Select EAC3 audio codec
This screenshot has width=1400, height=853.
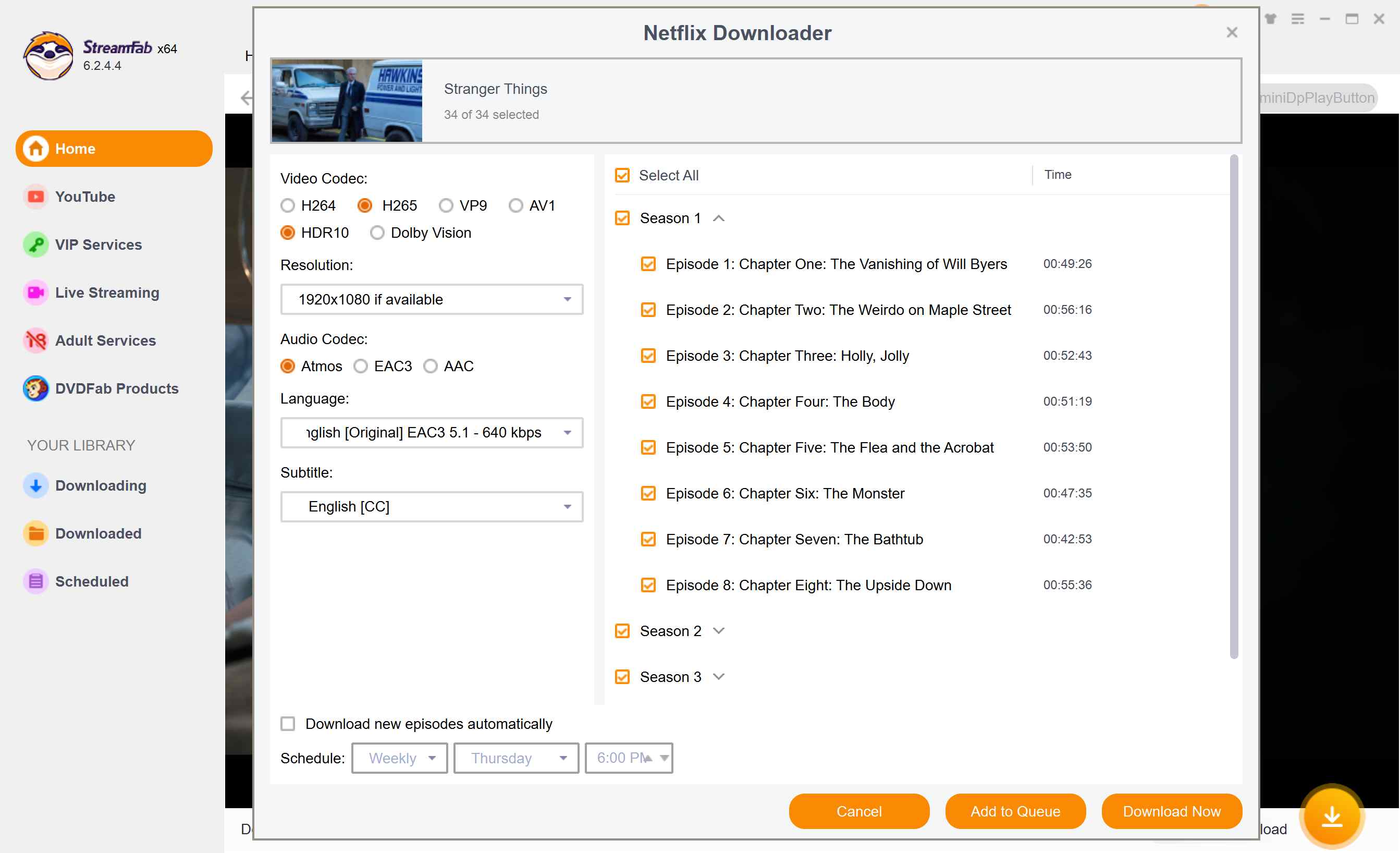click(x=361, y=366)
